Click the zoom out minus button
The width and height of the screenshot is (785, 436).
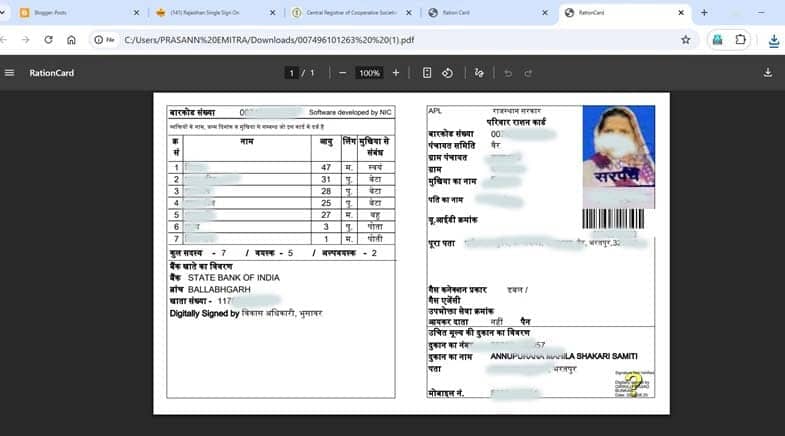click(342, 73)
